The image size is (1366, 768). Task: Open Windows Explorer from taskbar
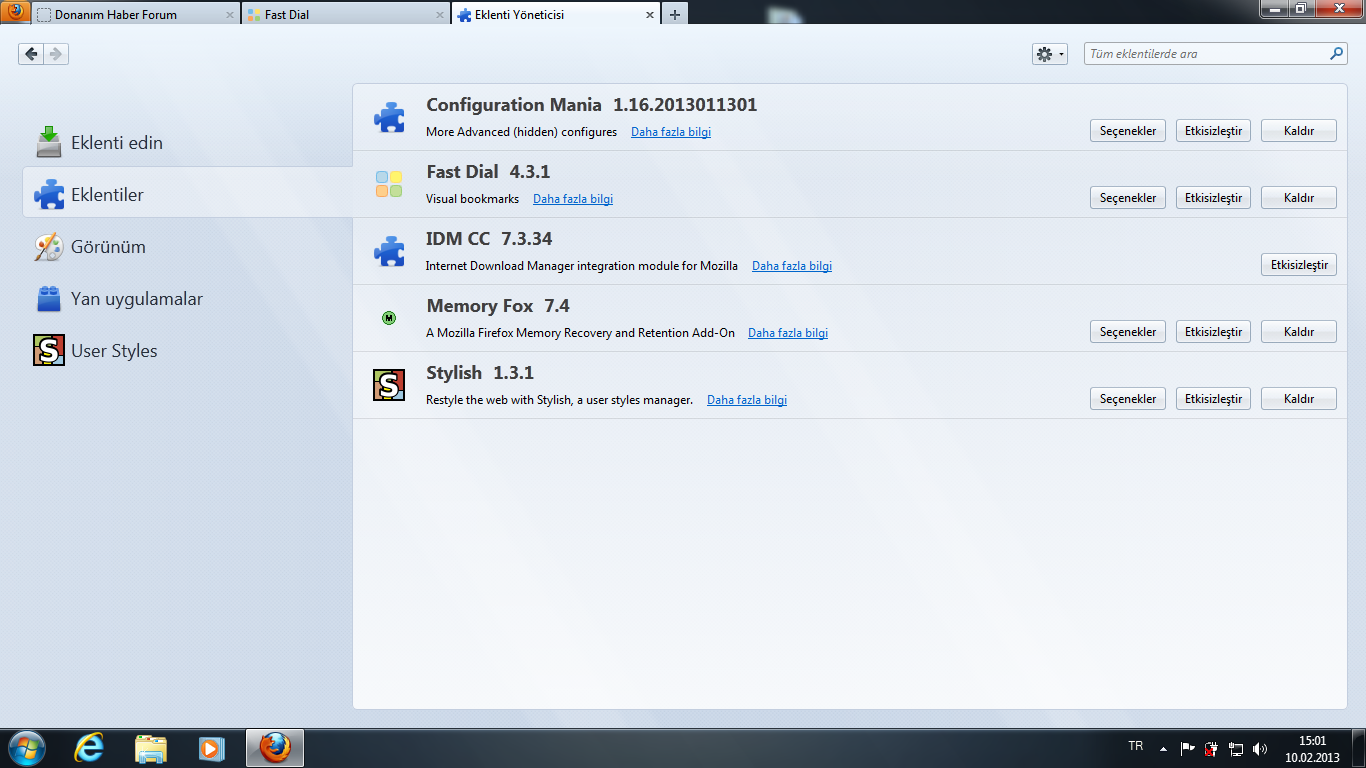point(151,748)
